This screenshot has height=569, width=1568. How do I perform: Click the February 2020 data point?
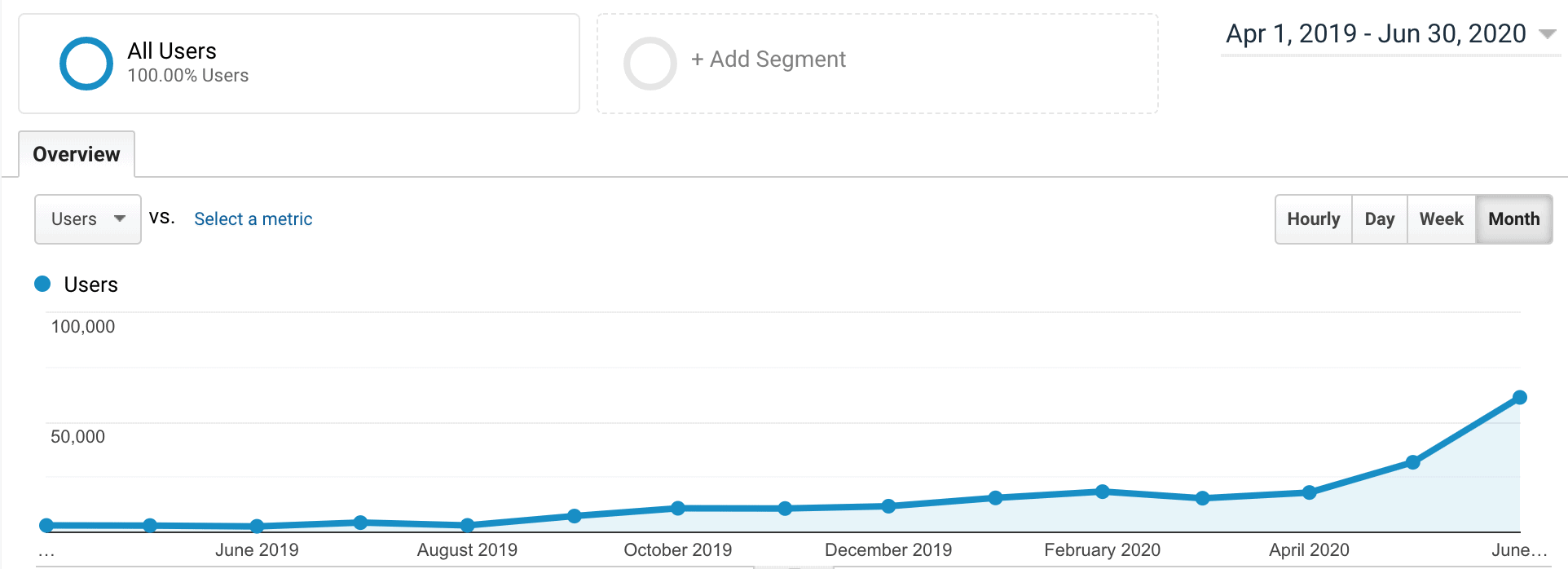pos(1102,492)
